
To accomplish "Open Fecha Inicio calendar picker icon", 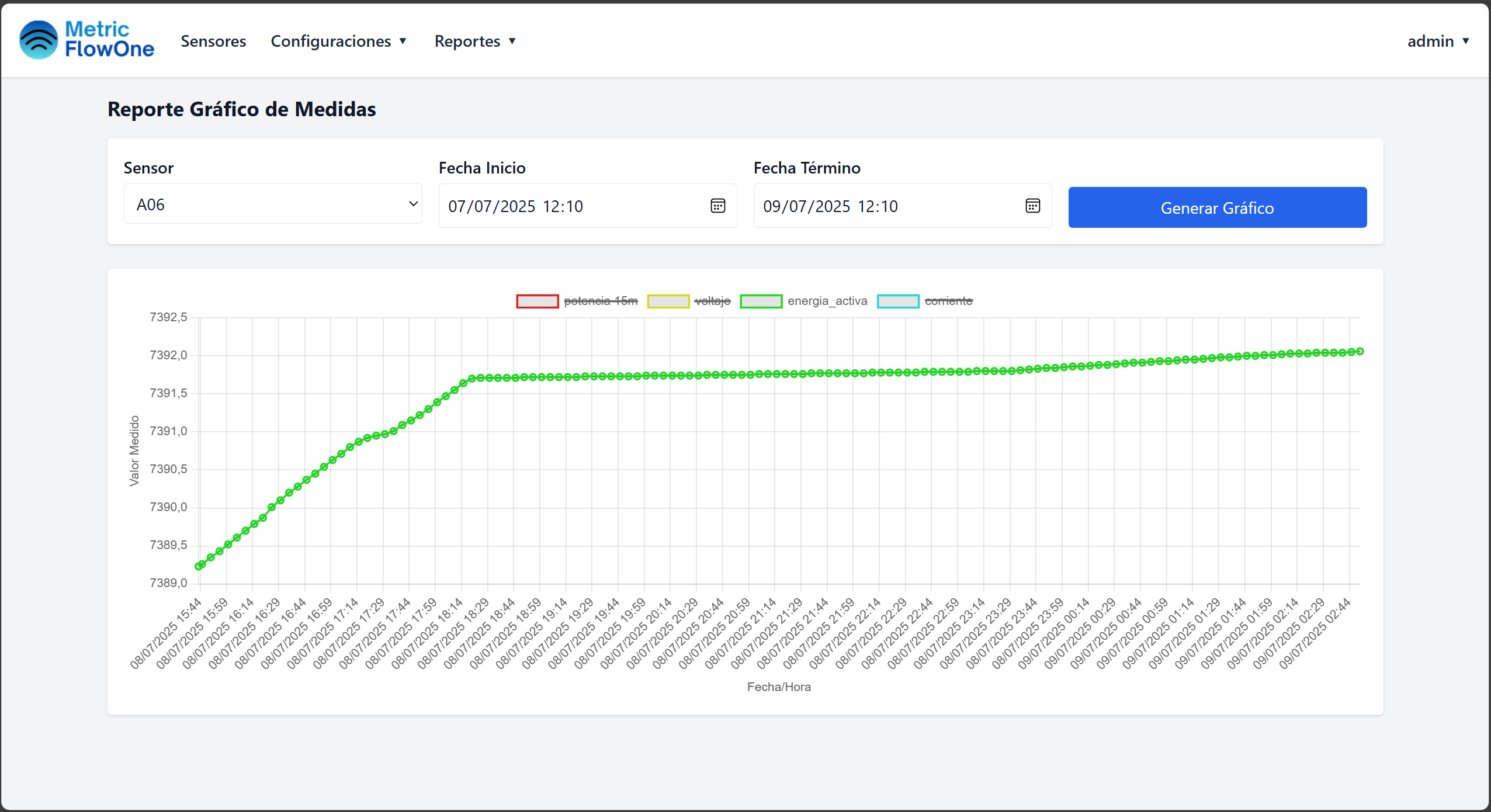I will pyautogui.click(x=717, y=206).
